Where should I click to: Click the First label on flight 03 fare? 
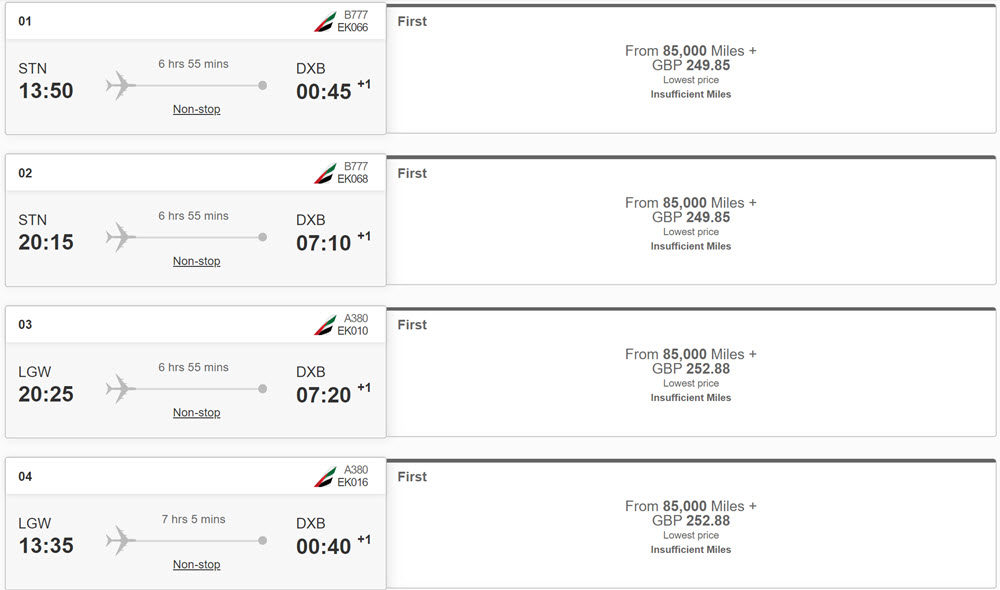tap(412, 325)
